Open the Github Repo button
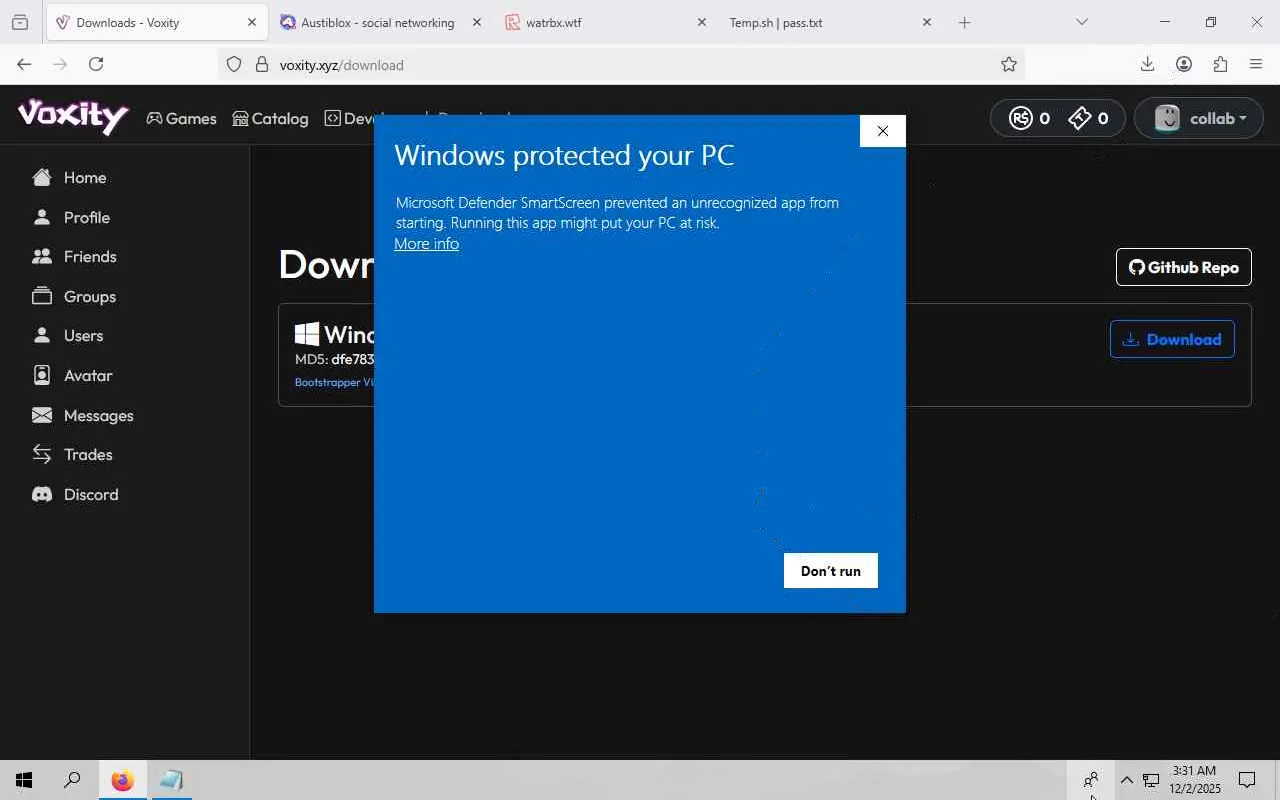This screenshot has width=1280, height=800. (1184, 267)
